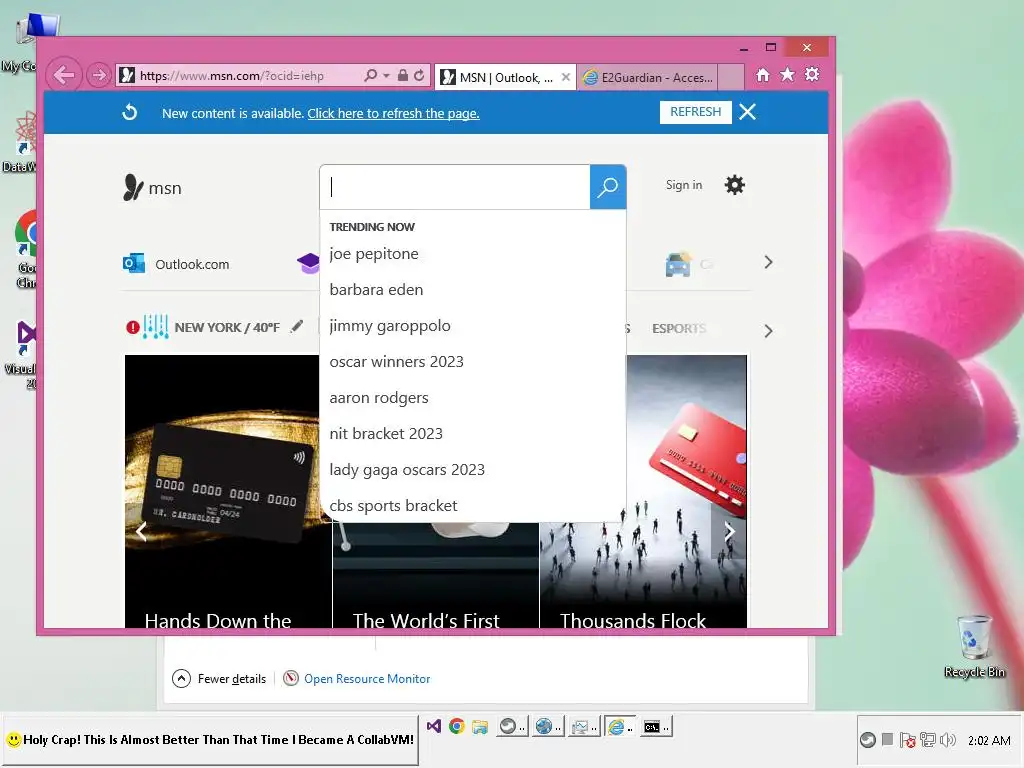1024x768 pixels.
Task: Go to next carousel slide arrow
Action: [729, 532]
